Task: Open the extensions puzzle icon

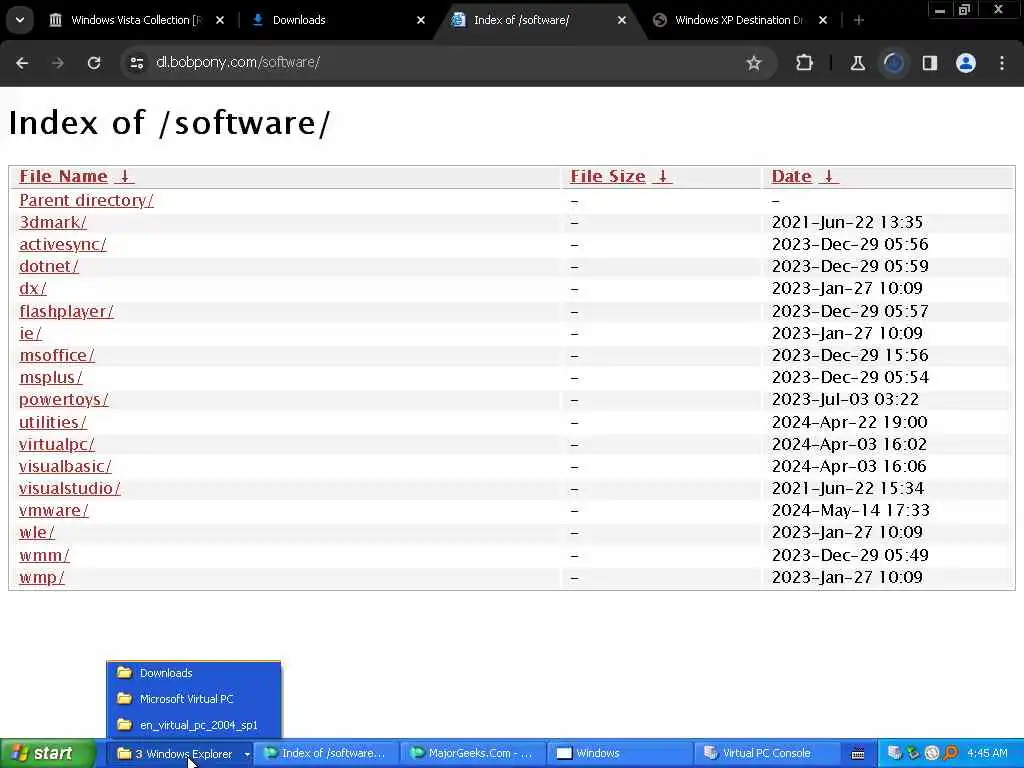Action: [x=805, y=63]
